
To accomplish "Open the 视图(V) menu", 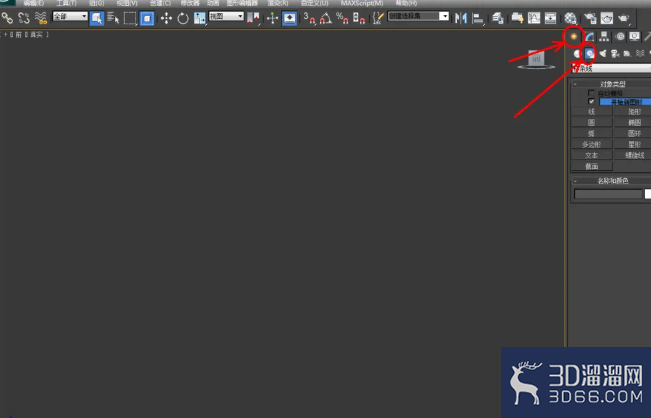I will (127, 3).
